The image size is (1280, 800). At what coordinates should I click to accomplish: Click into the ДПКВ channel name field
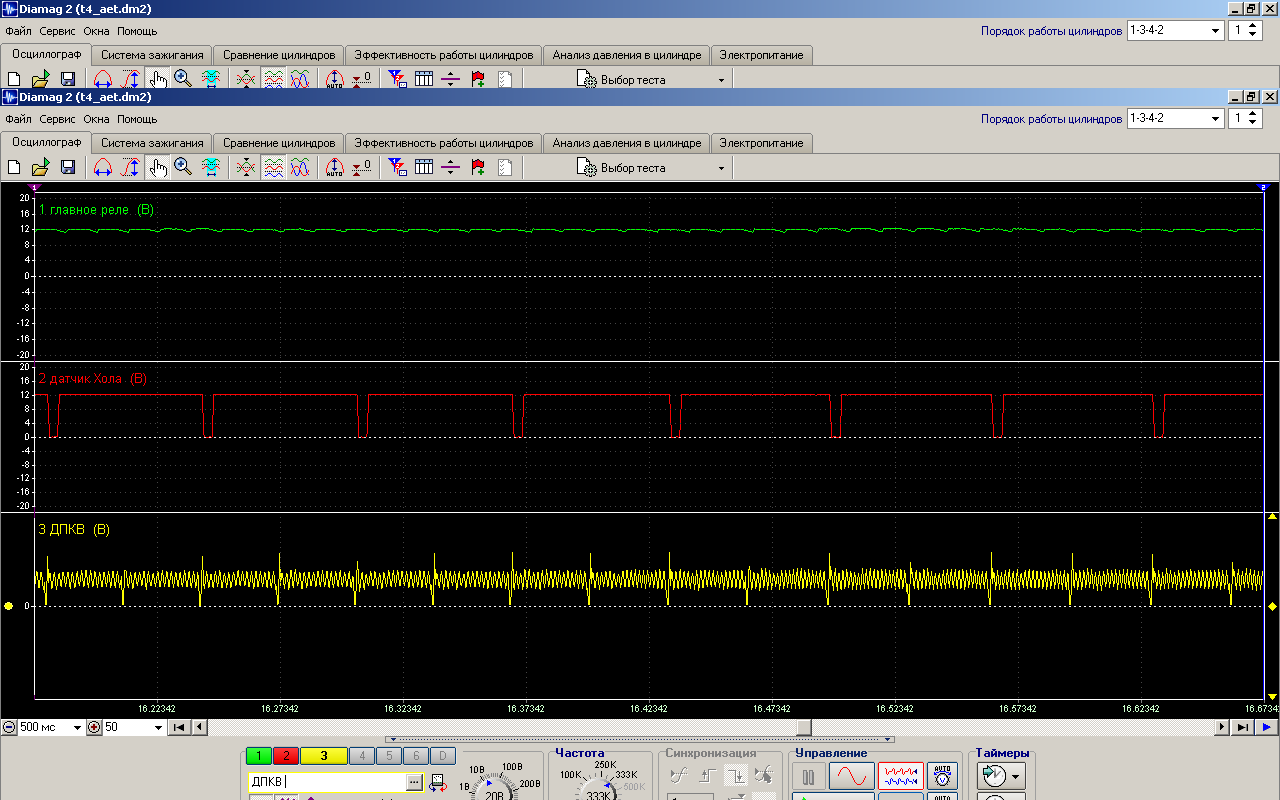325,782
